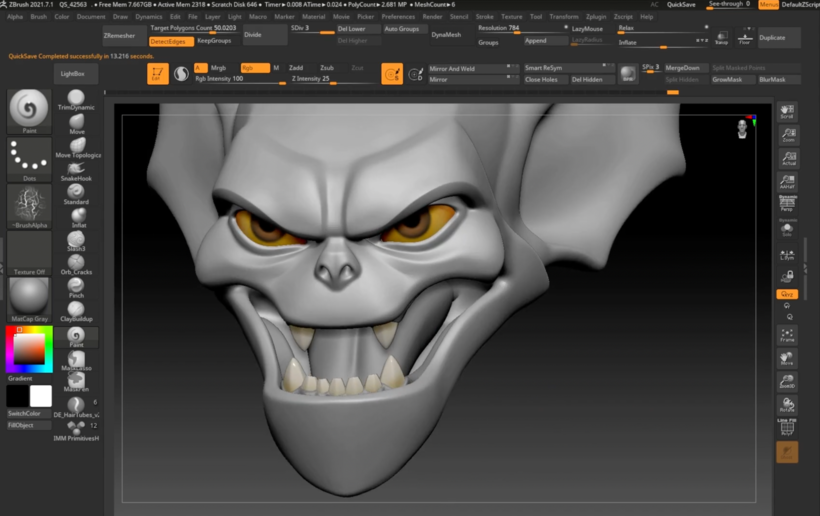Adjust the Rgb Intensity slider
820x516 pixels.
(x=240, y=79)
